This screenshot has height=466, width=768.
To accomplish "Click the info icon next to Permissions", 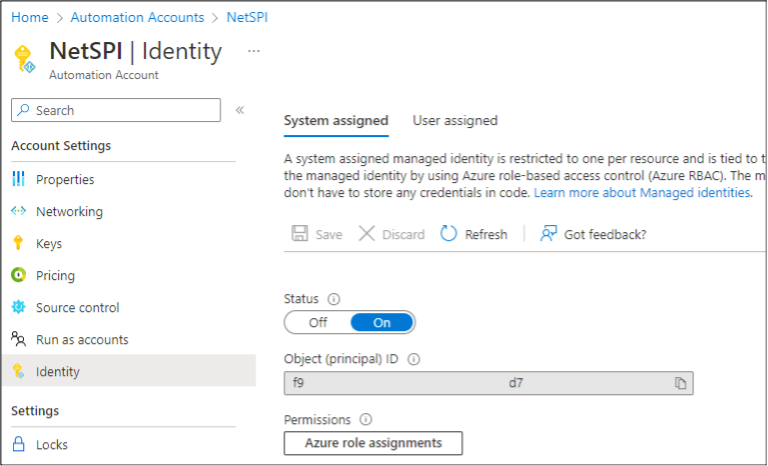I will pos(366,420).
